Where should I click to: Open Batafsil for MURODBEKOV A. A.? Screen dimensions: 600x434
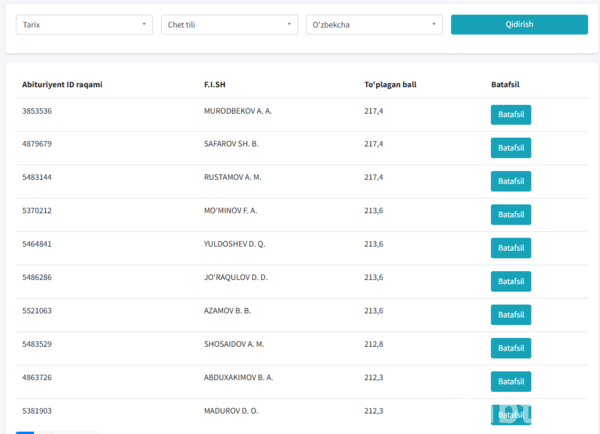click(x=511, y=114)
